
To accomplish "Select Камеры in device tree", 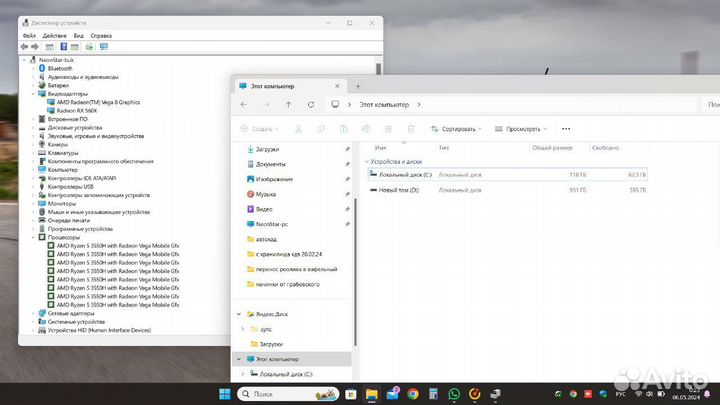I will [57, 145].
